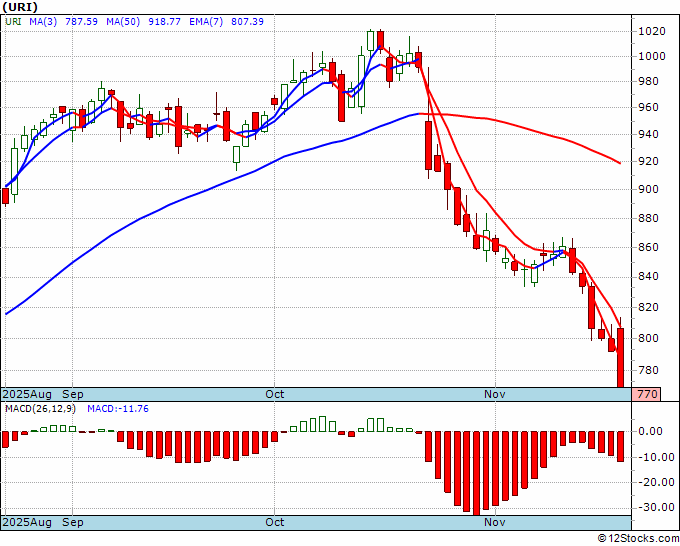The image size is (680, 546).
Task: Click the Sep label on MACD axis
Action: click(x=73, y=522)
